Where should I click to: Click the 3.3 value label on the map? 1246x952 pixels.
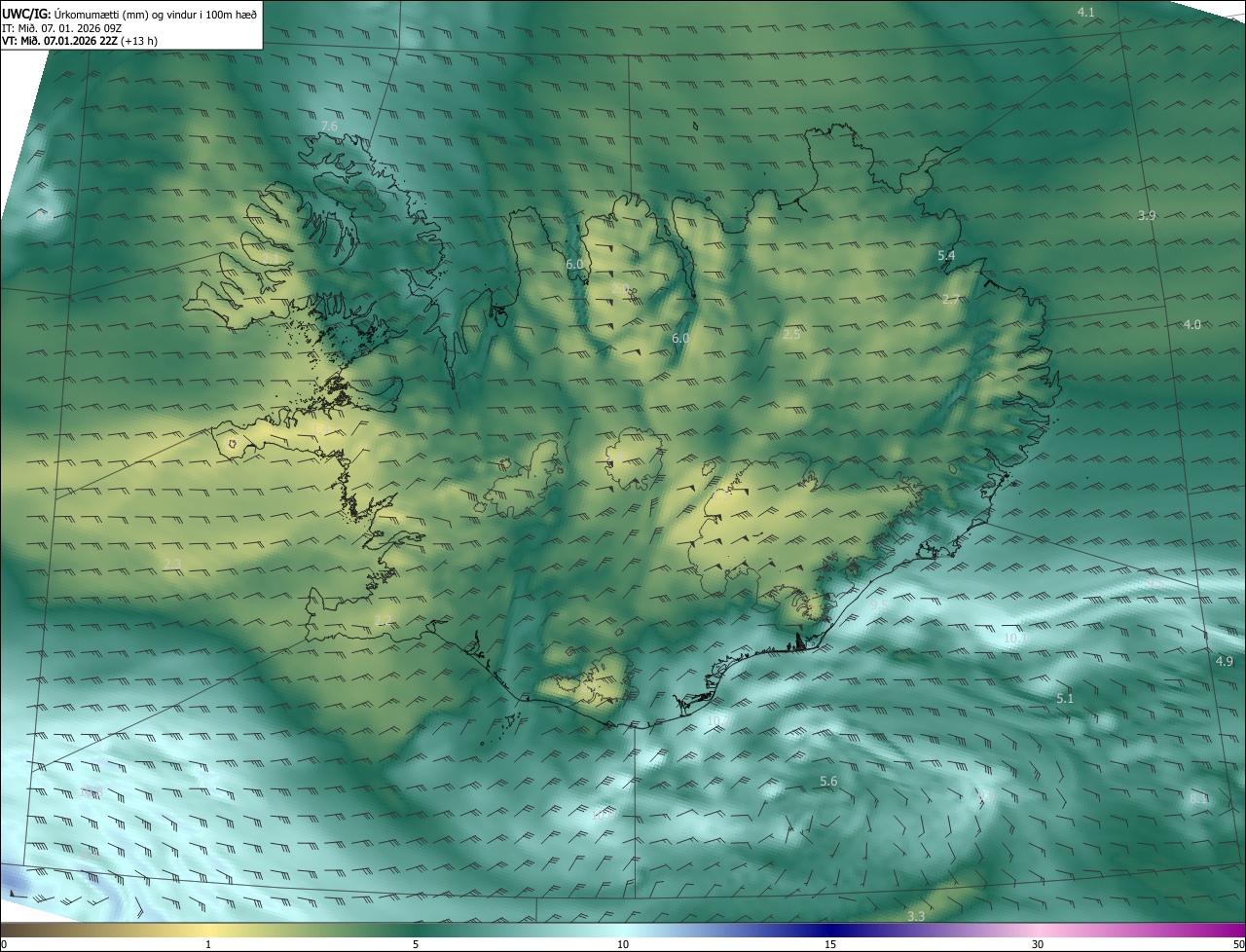click(916, 916)
